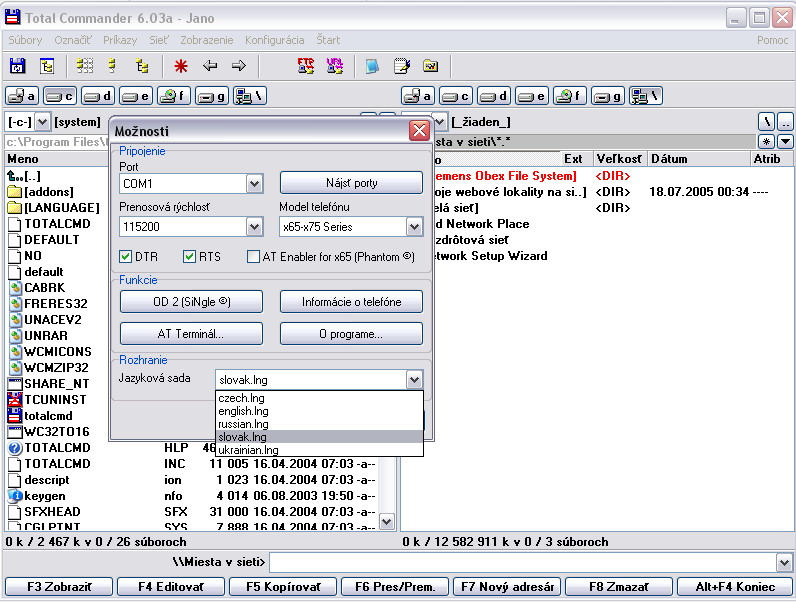Click the tree view toolbar icon

(x=142, y=66)
